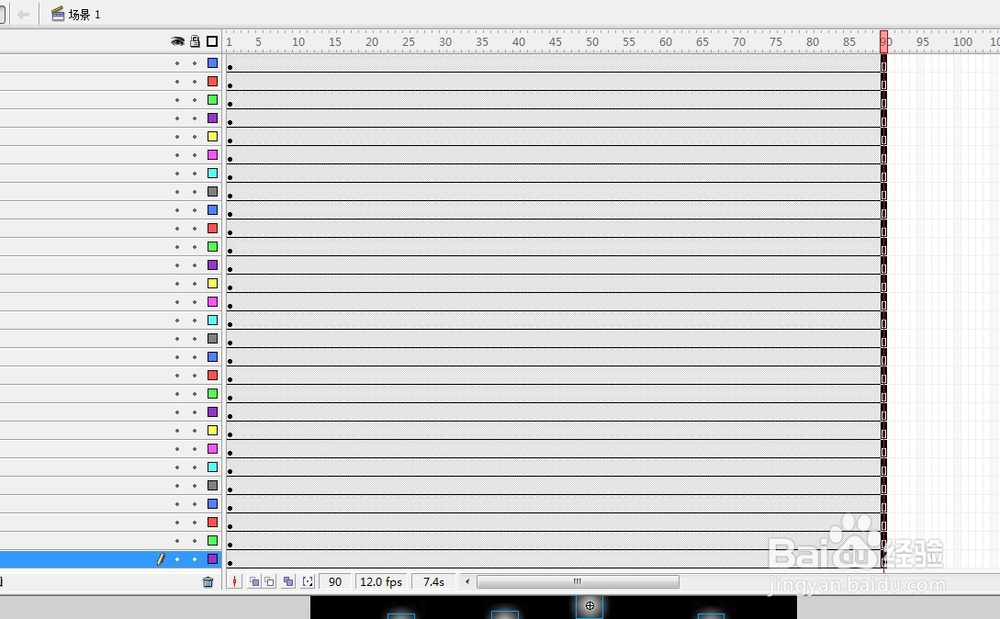Click frame 10 on the timeline ruler
This screenshot has height=619, width=1000.
click(x=298, y=42)
